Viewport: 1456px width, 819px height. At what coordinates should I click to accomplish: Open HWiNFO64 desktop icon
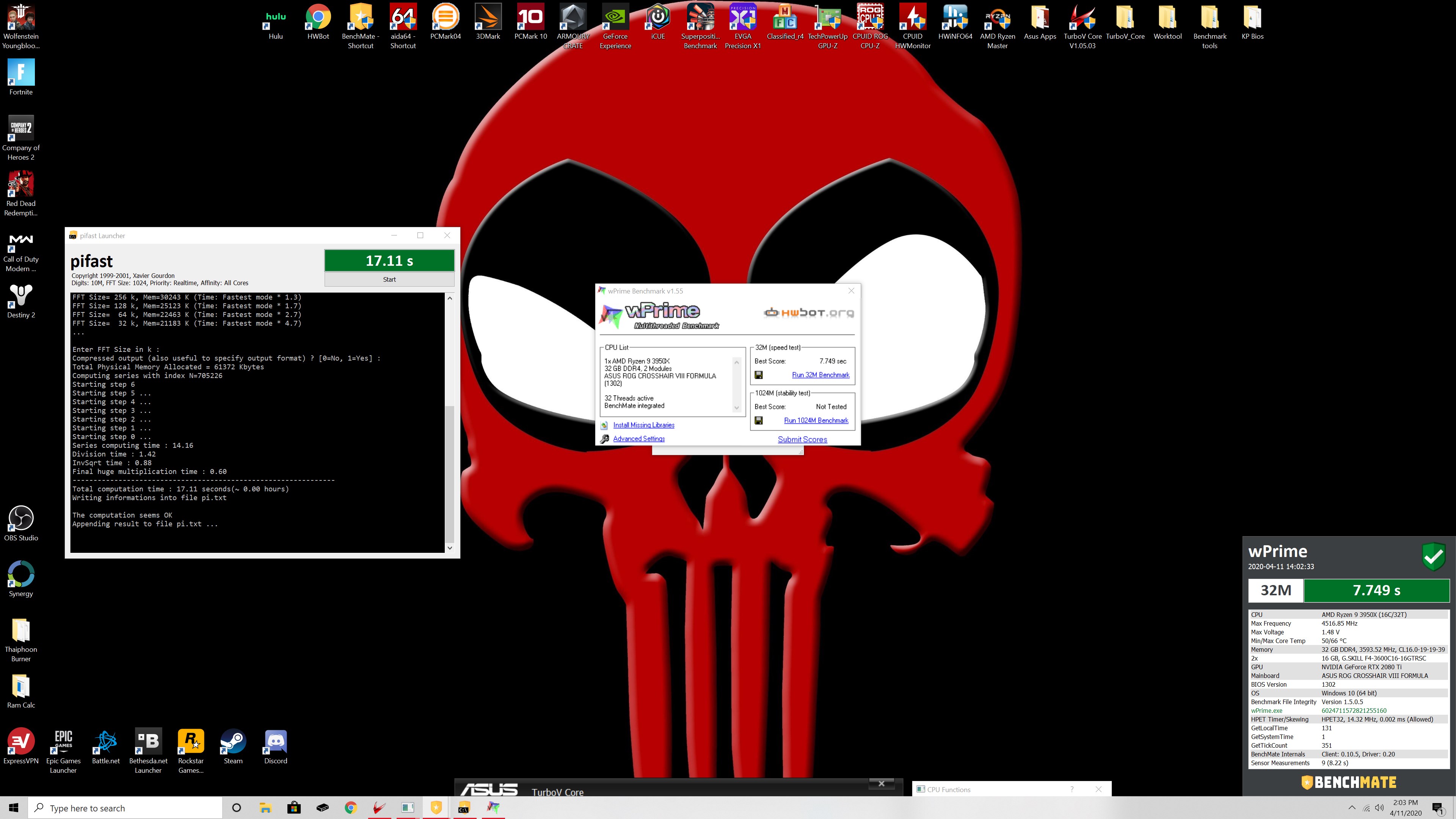[x=955, y=23]
